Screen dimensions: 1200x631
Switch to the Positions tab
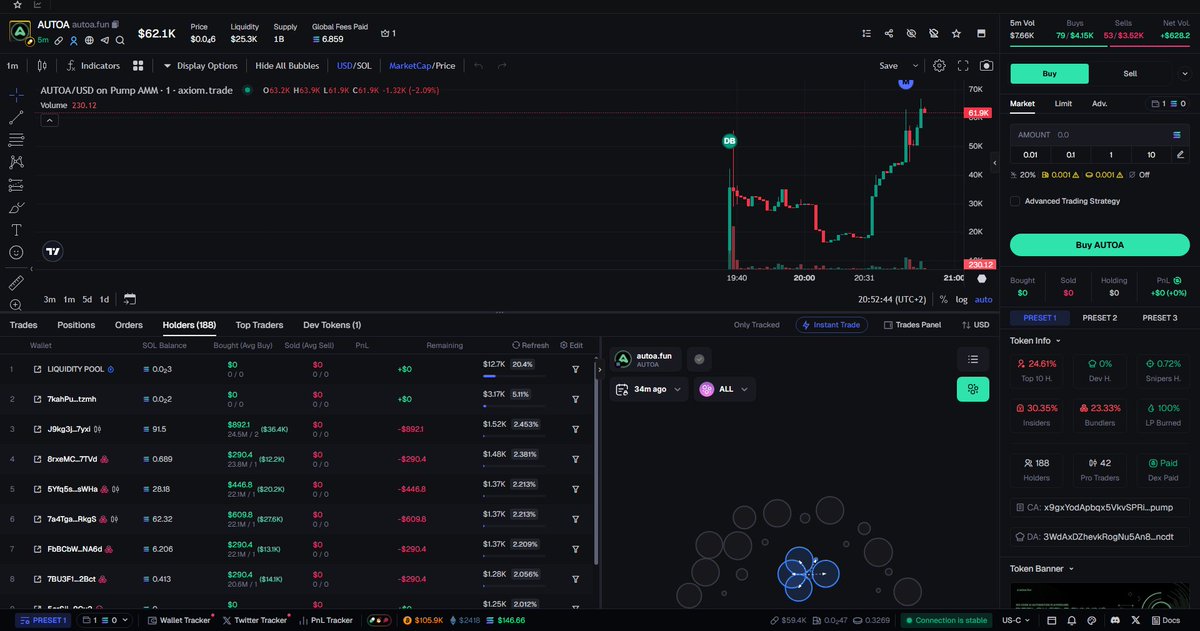pyautogui.click(x=76, y=325)
